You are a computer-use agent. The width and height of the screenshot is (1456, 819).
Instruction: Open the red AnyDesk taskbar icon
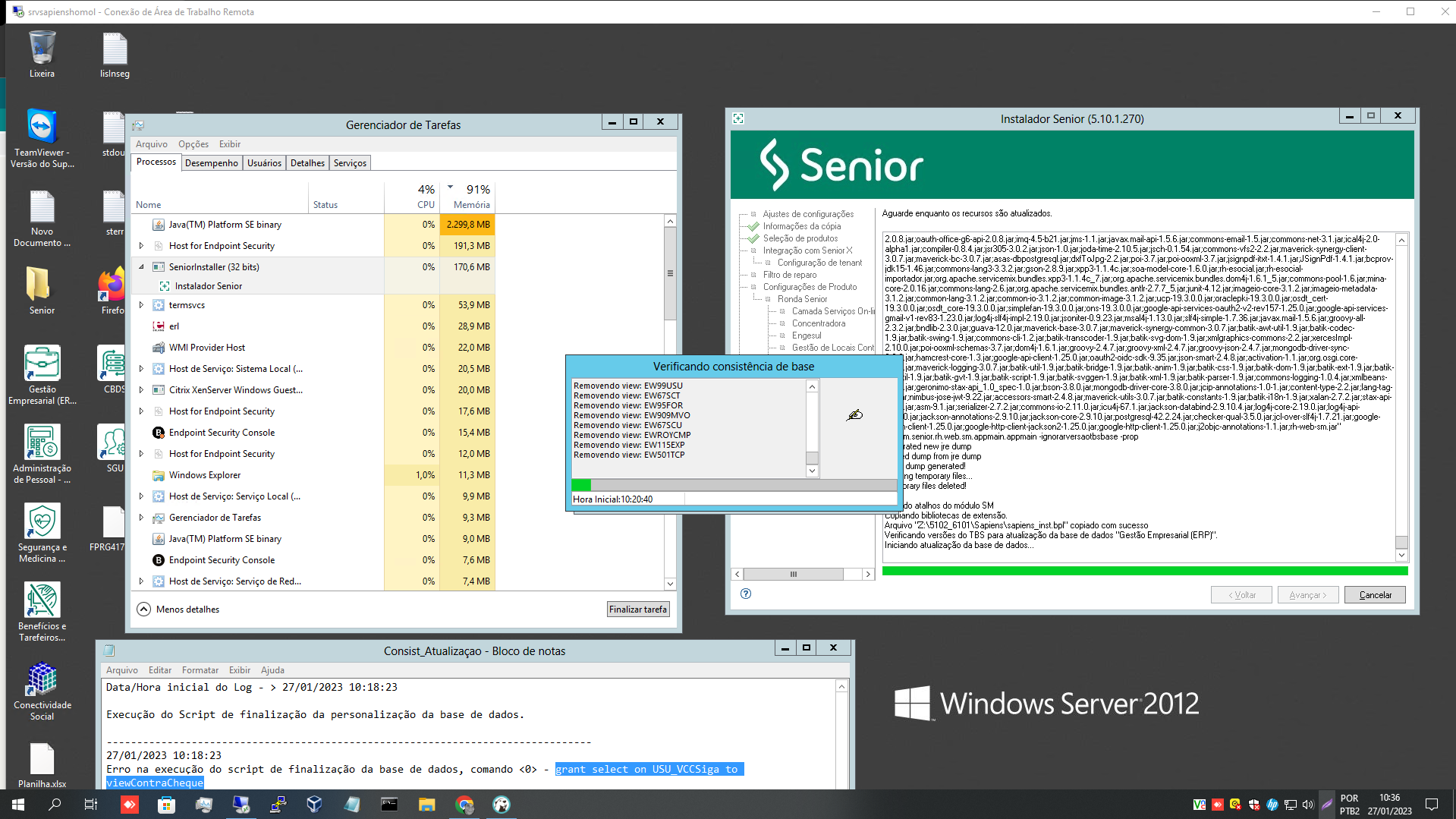pyautogui.click(x=129, y=805)
